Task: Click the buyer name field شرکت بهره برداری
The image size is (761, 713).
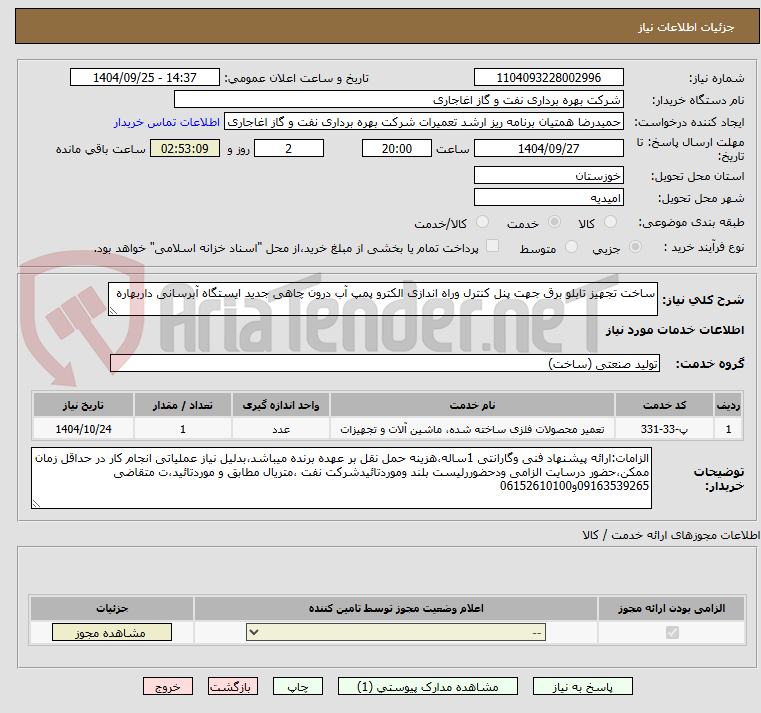Action: 398,100
